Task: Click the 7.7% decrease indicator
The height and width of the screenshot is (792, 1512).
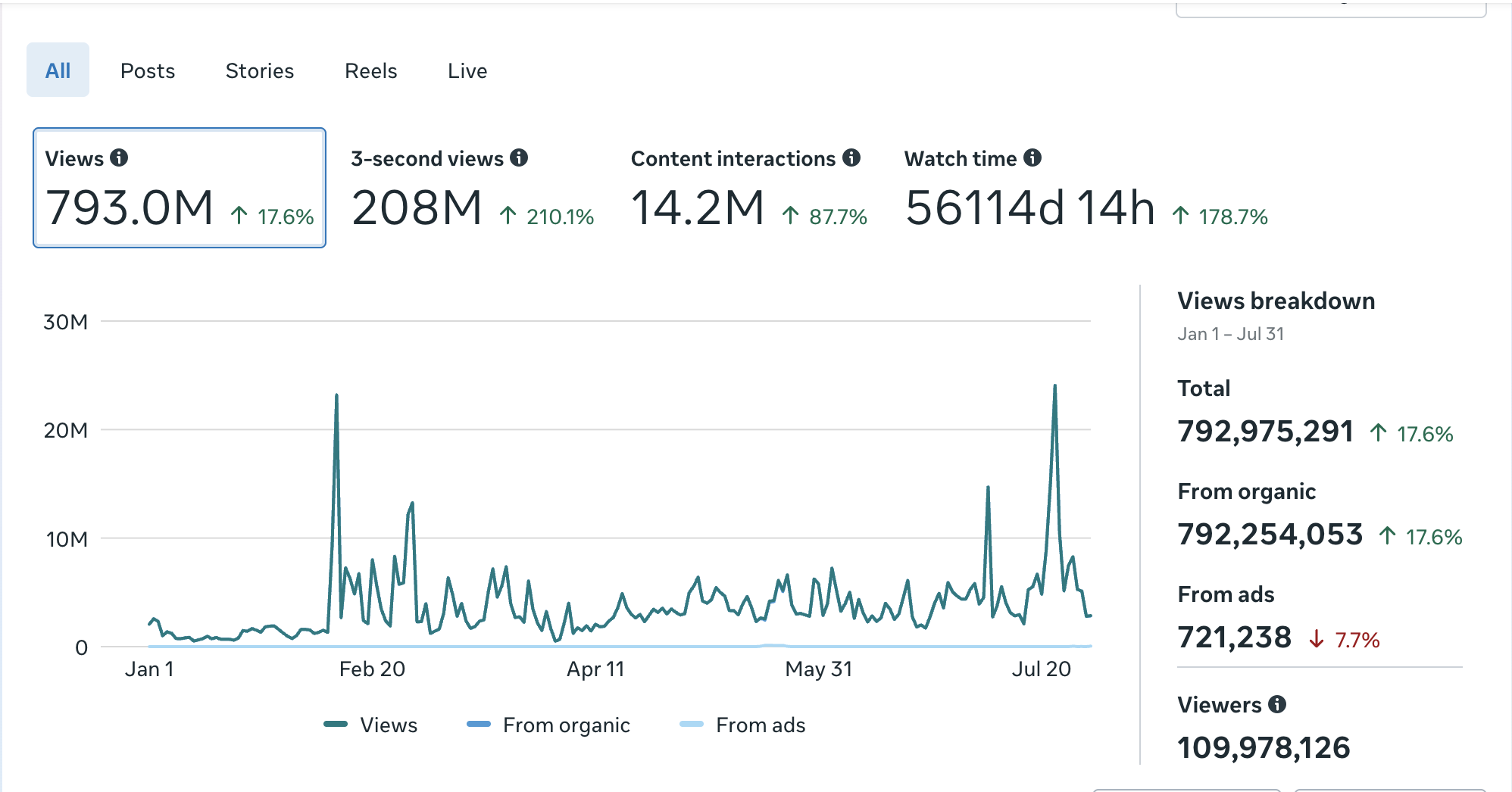Action: (1345, 640)
